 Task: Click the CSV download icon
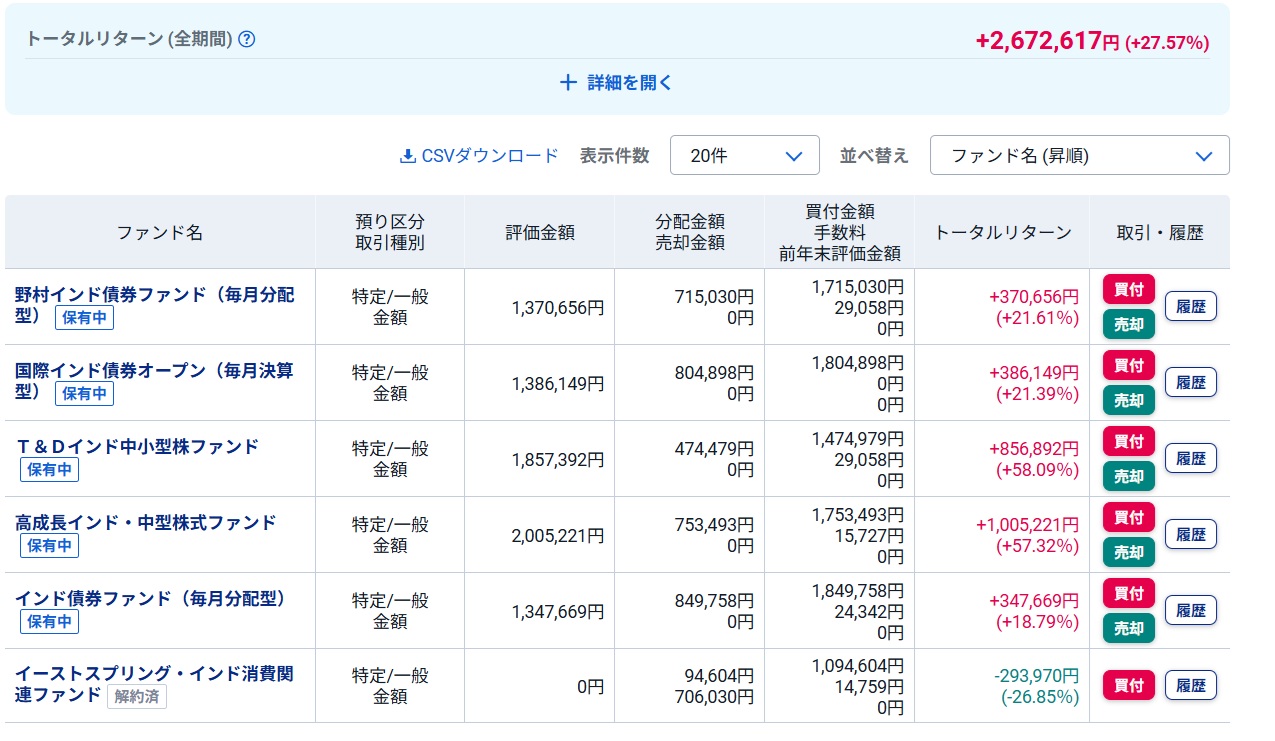pos(407,156)
